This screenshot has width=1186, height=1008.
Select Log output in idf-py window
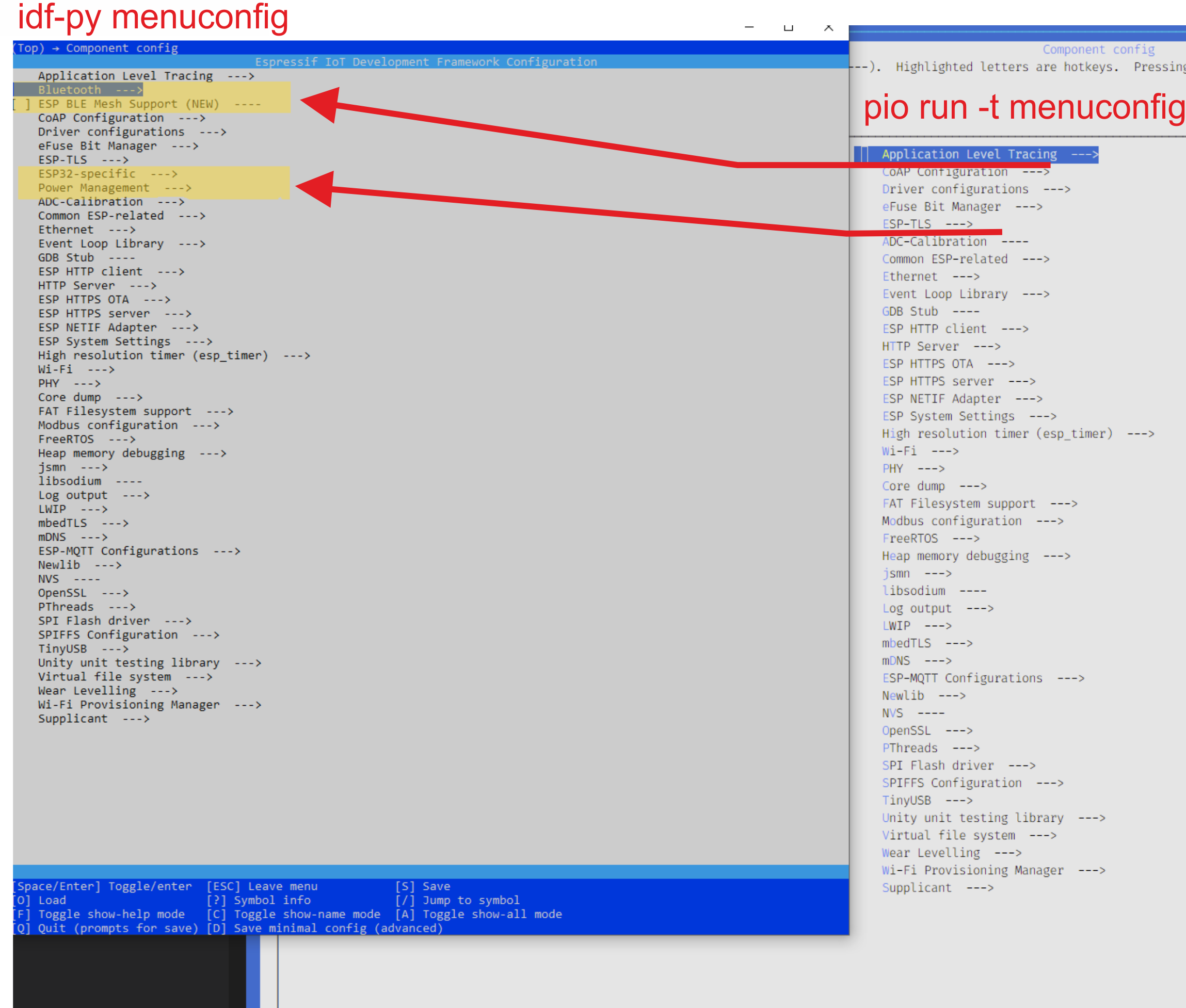[x=94, y=495]
